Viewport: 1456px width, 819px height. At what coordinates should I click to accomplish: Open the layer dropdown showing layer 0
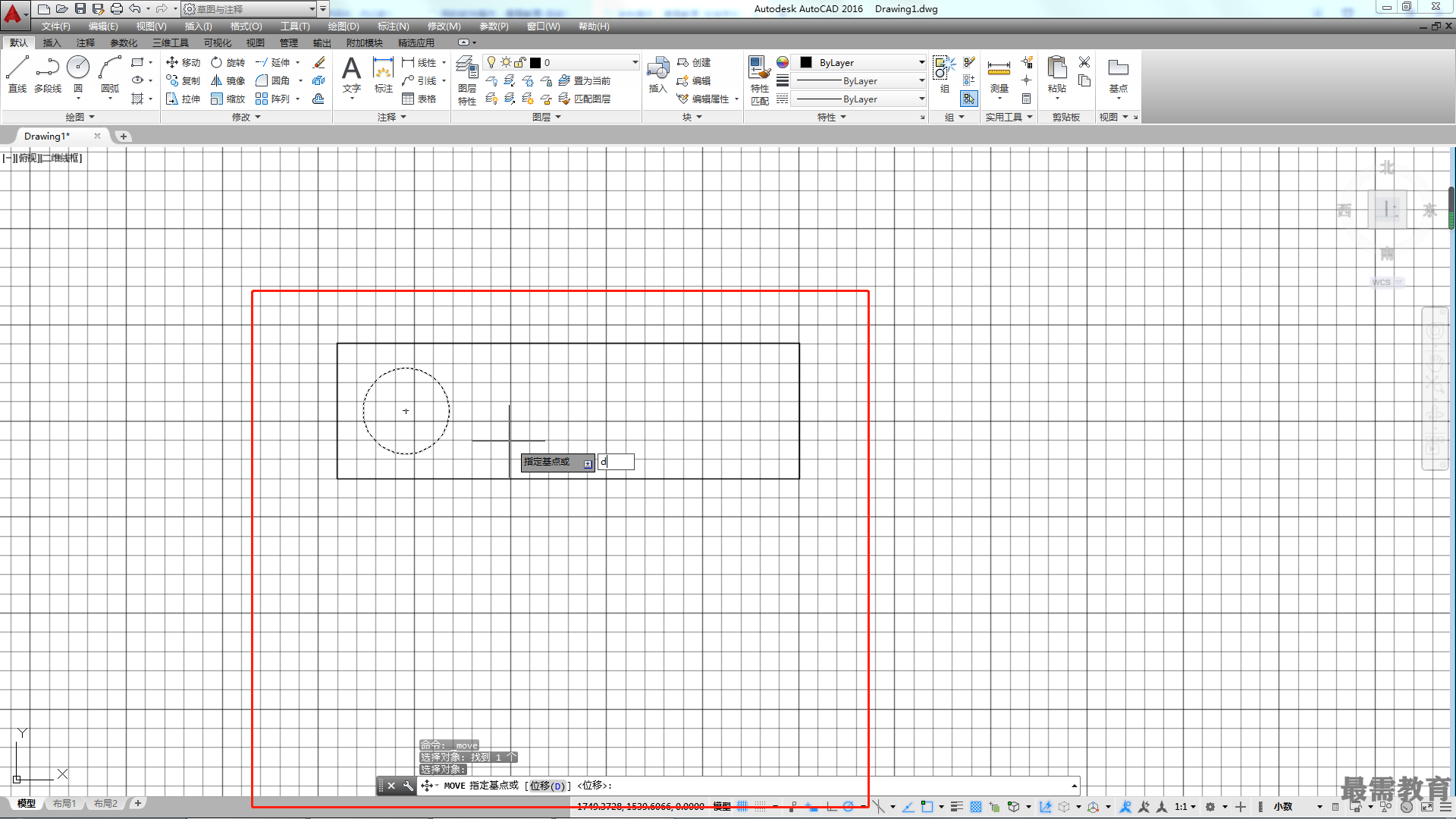point(562,62)
